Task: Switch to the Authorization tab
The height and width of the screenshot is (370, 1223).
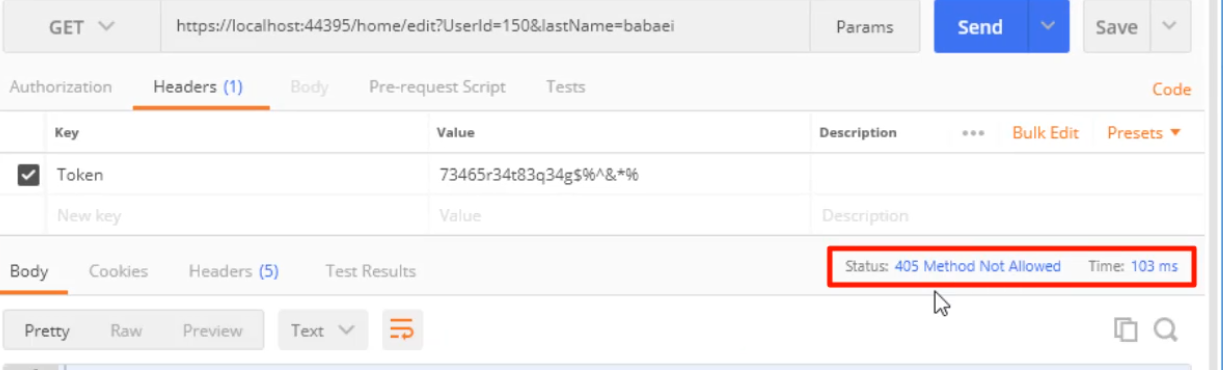Action: [x=61, y=87]
